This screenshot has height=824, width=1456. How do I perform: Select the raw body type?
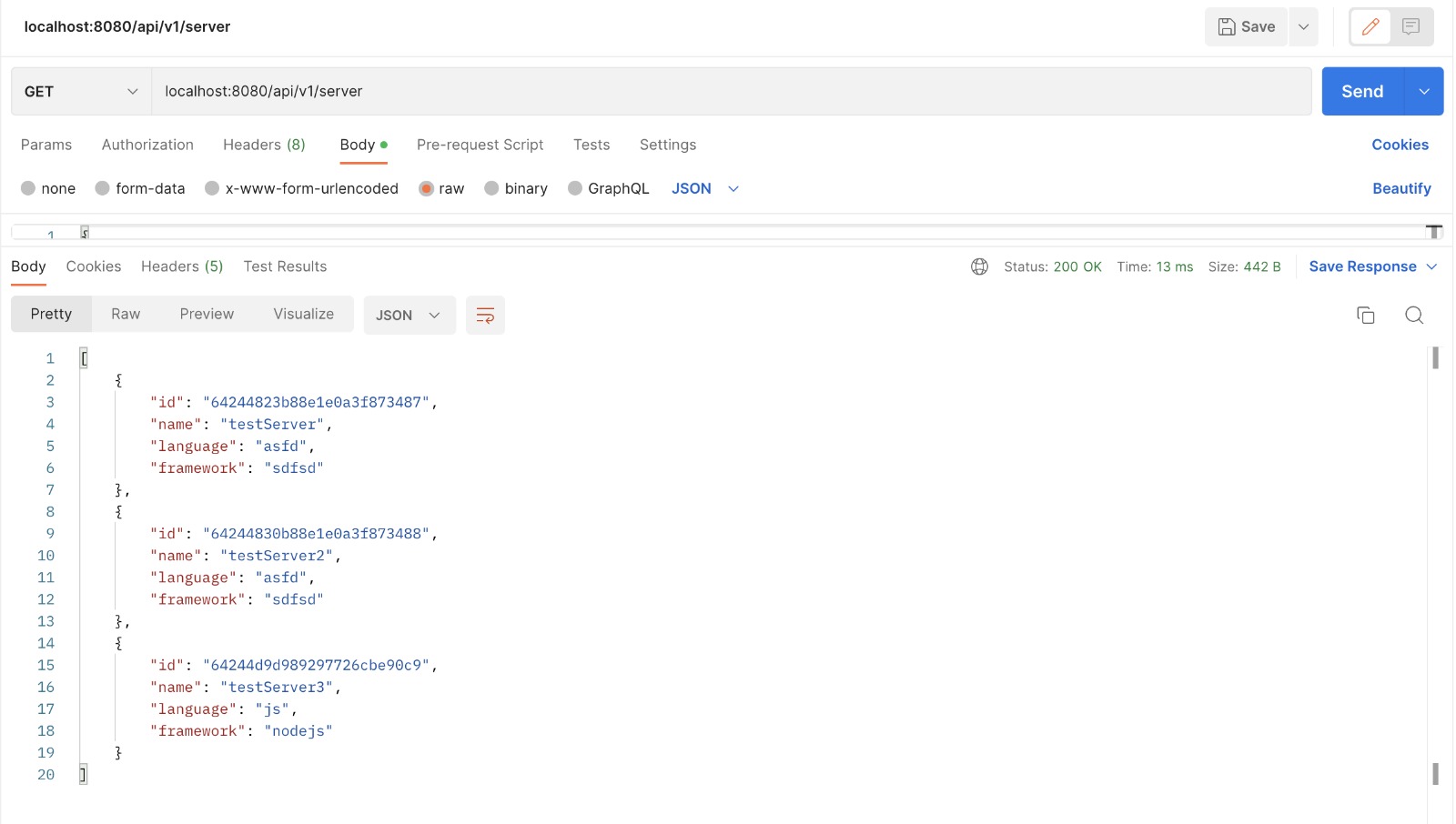(426, 188)
